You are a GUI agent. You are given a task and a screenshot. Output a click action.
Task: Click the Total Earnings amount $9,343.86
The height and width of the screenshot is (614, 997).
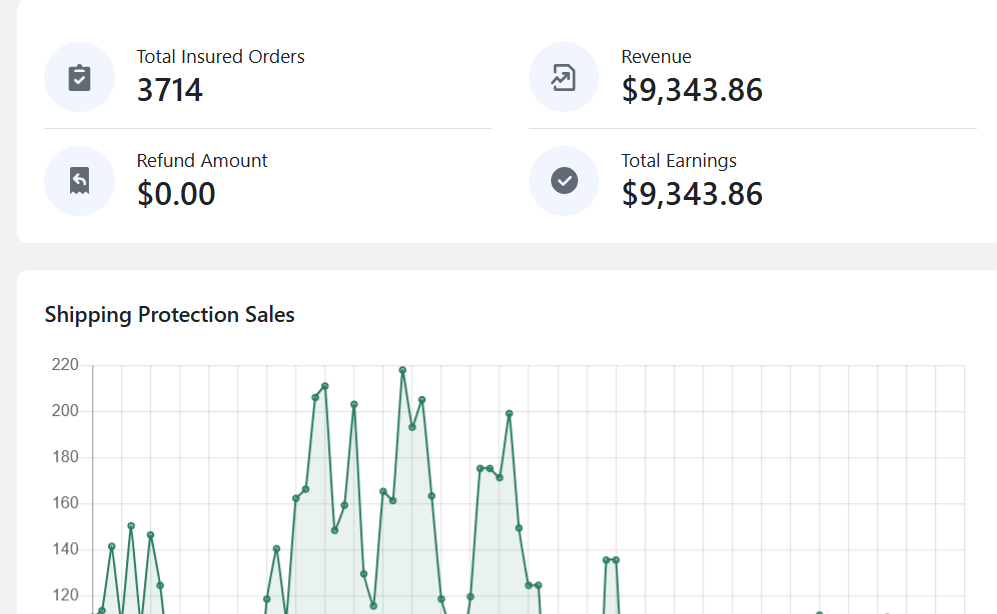(x=692, y=193)
